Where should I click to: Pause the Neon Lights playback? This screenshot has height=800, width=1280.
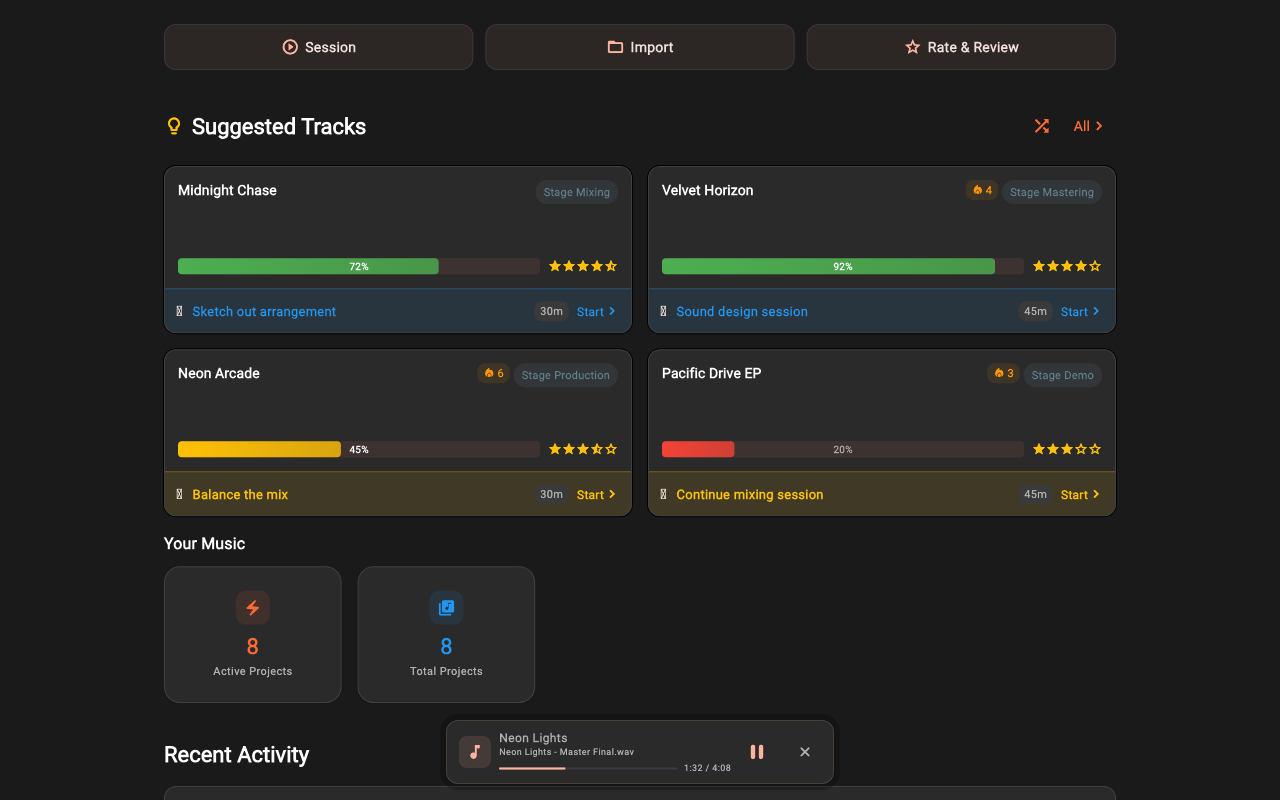757,751
